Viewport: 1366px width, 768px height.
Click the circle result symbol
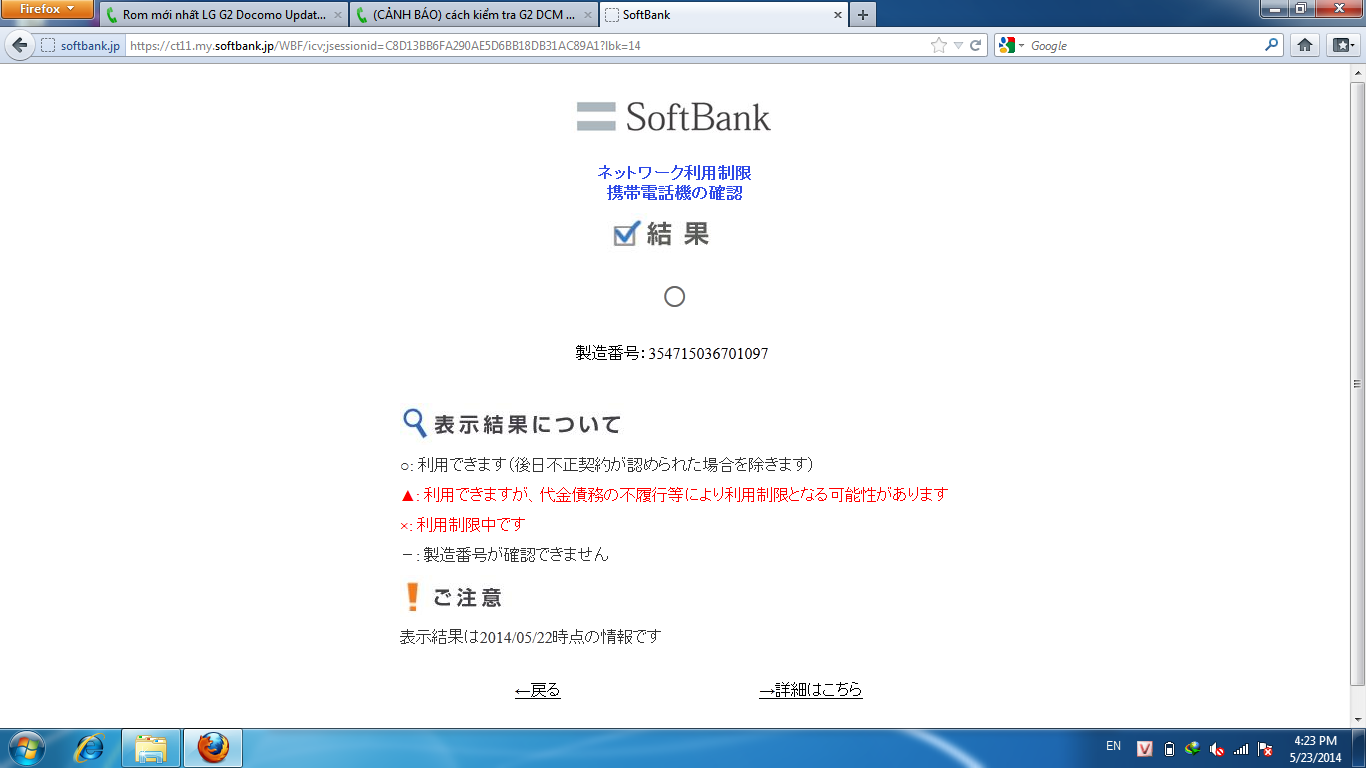(x=674, y=296)
